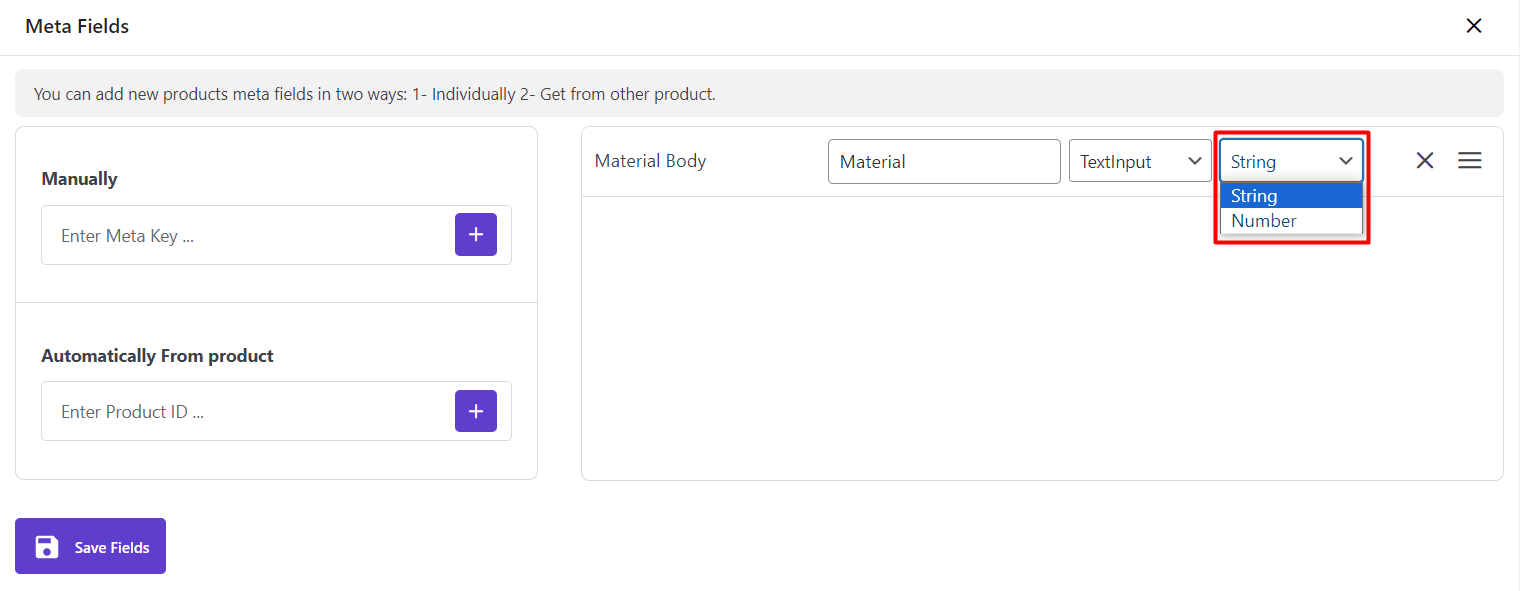1520x591 pixels.
Task: Collapse the String value type select box
Action: click(1291, 161)
